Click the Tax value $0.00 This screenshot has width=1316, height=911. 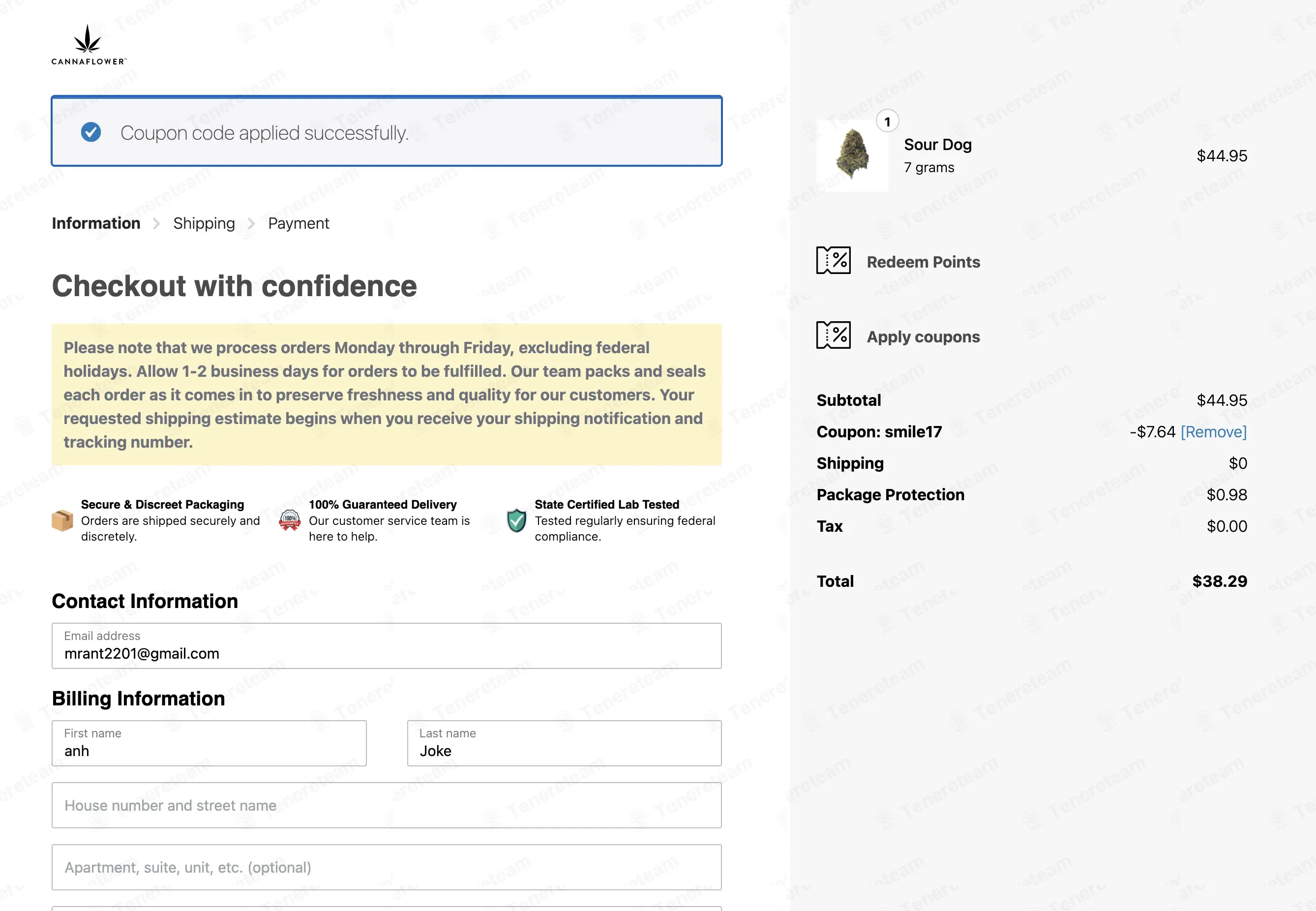(1226, 526)
